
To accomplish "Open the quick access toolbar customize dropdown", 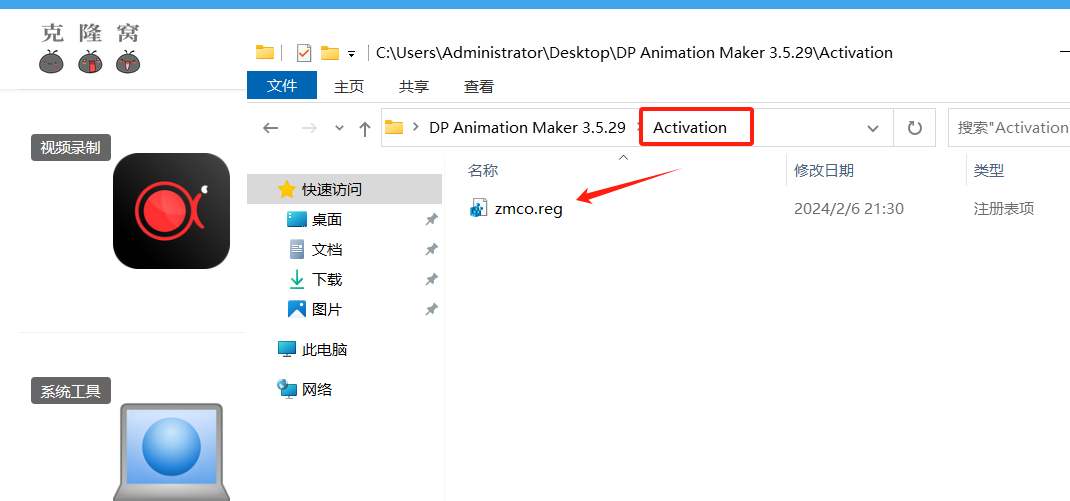I will (351, 53).
